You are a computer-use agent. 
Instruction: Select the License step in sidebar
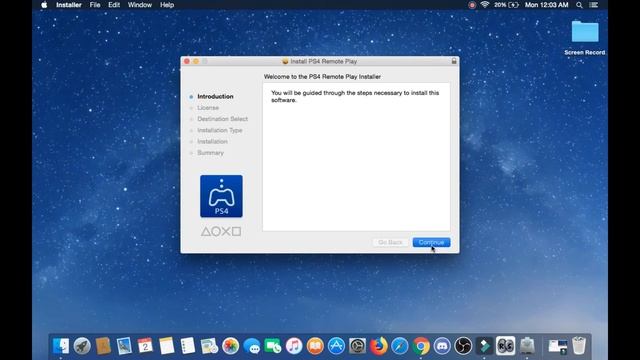(208, 108)
